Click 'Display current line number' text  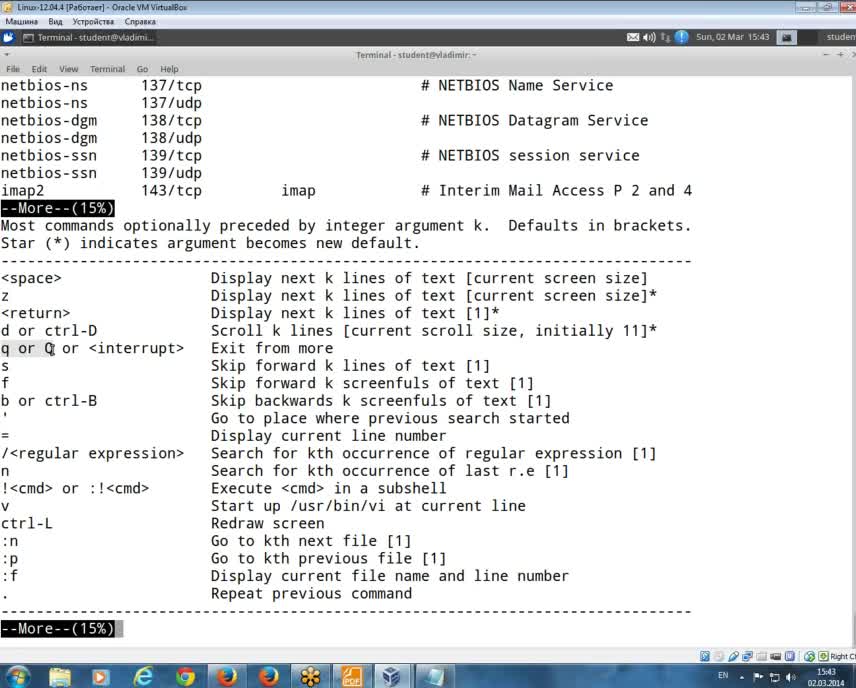329,436
